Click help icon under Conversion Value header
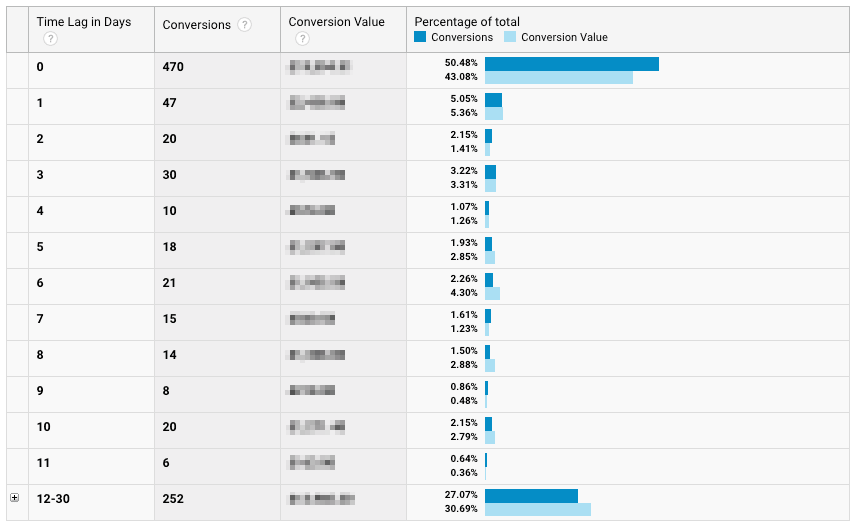 pyautogui.click(x=302, y=39)
